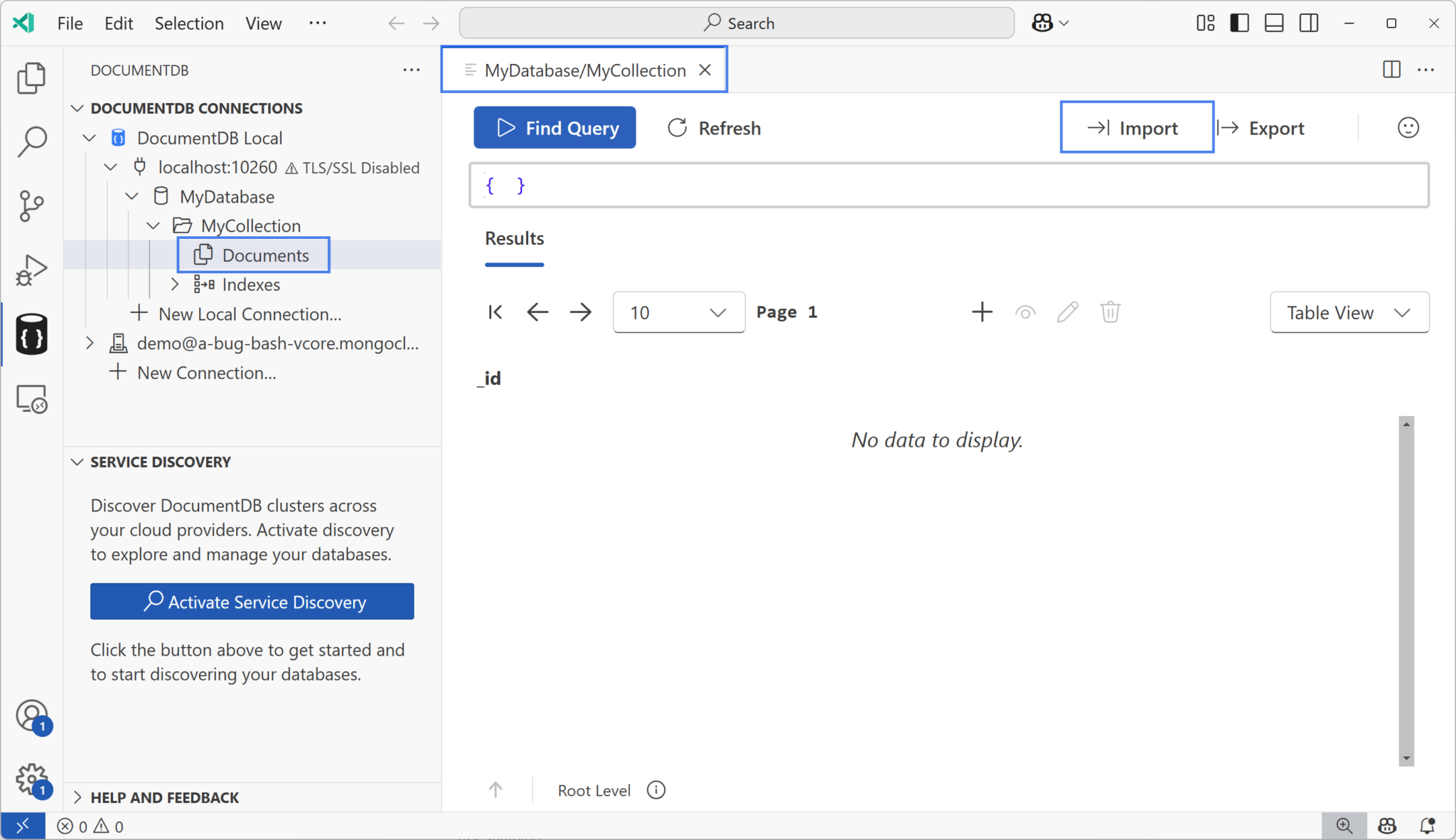Screen dimensions: 1456x840
Task: Click the edit document pencil icon
Action: [1067, 312]
